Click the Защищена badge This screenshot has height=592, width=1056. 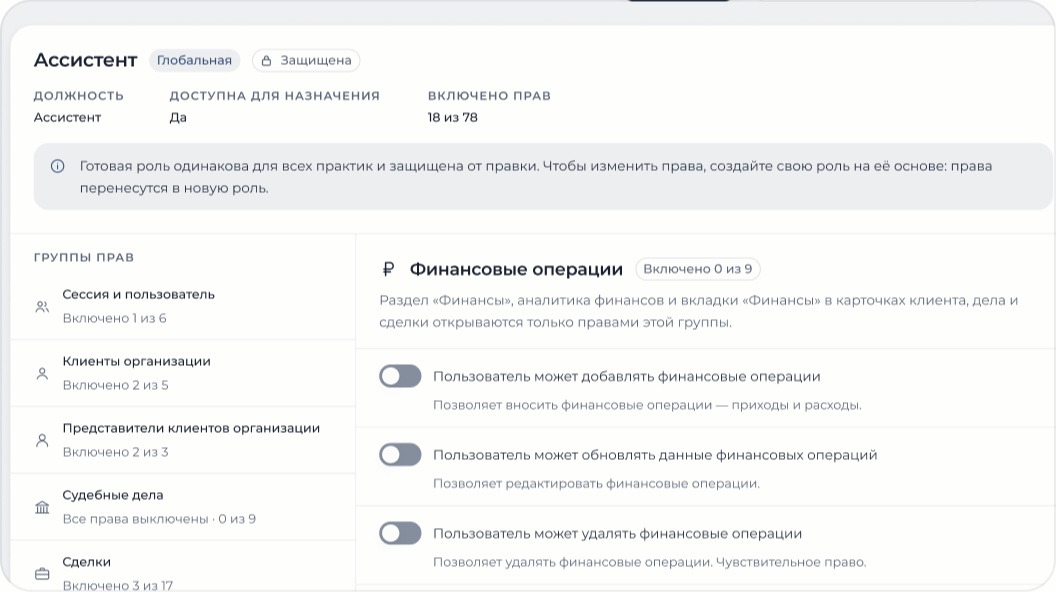tap(306, 61)
